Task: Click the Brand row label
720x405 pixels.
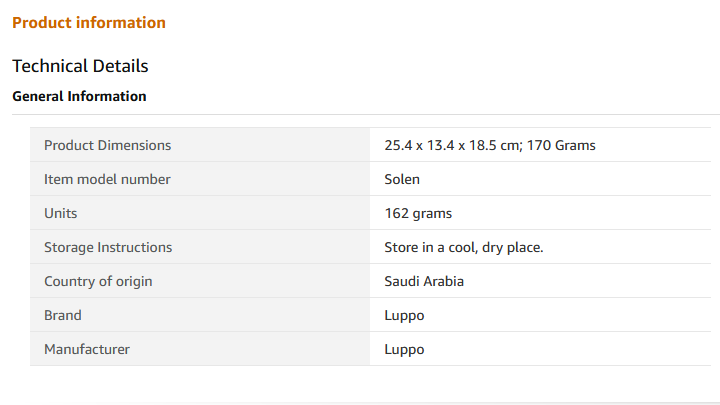Action: pos(62,315)
